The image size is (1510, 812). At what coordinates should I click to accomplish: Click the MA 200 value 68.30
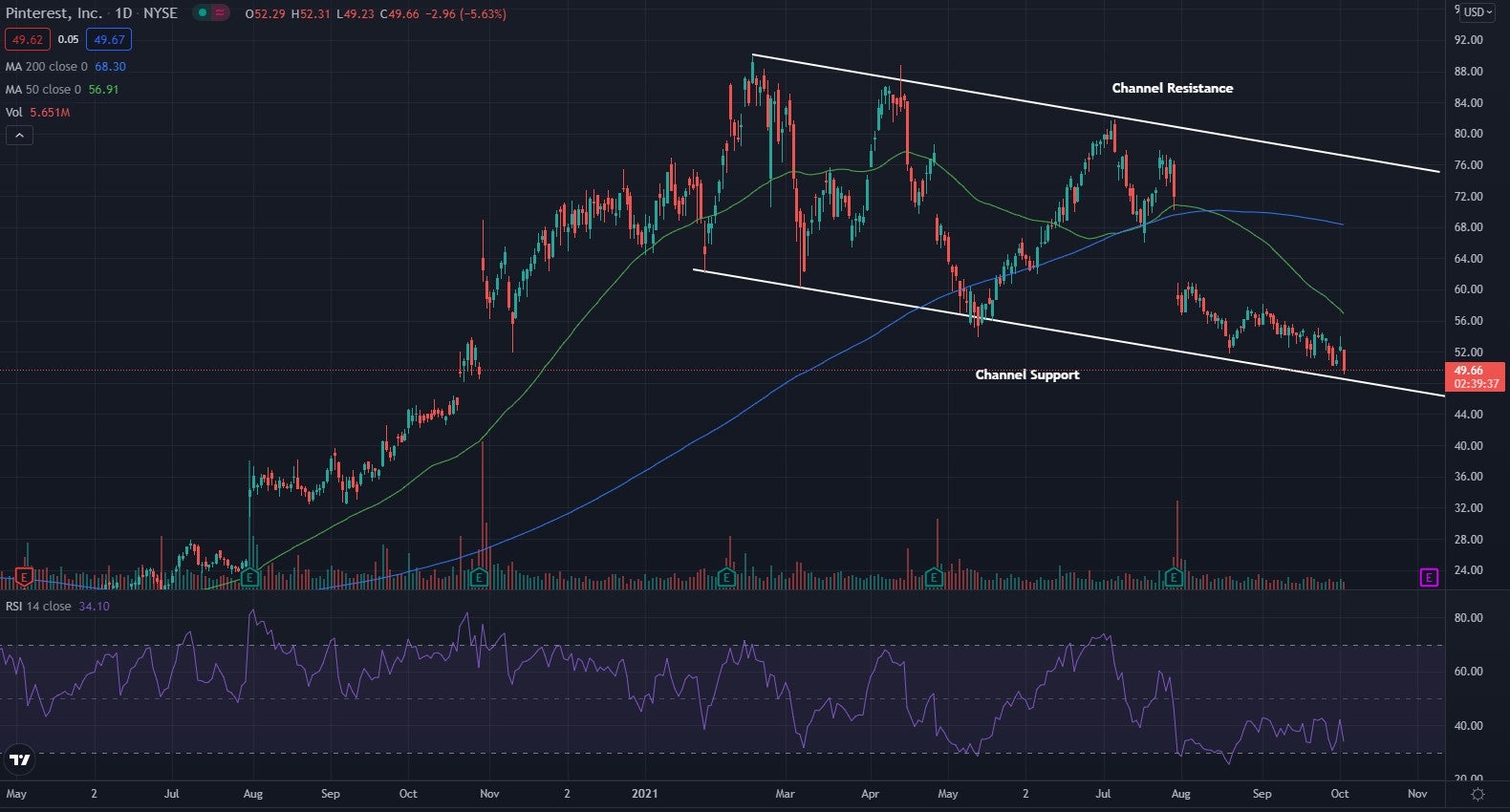110,66
